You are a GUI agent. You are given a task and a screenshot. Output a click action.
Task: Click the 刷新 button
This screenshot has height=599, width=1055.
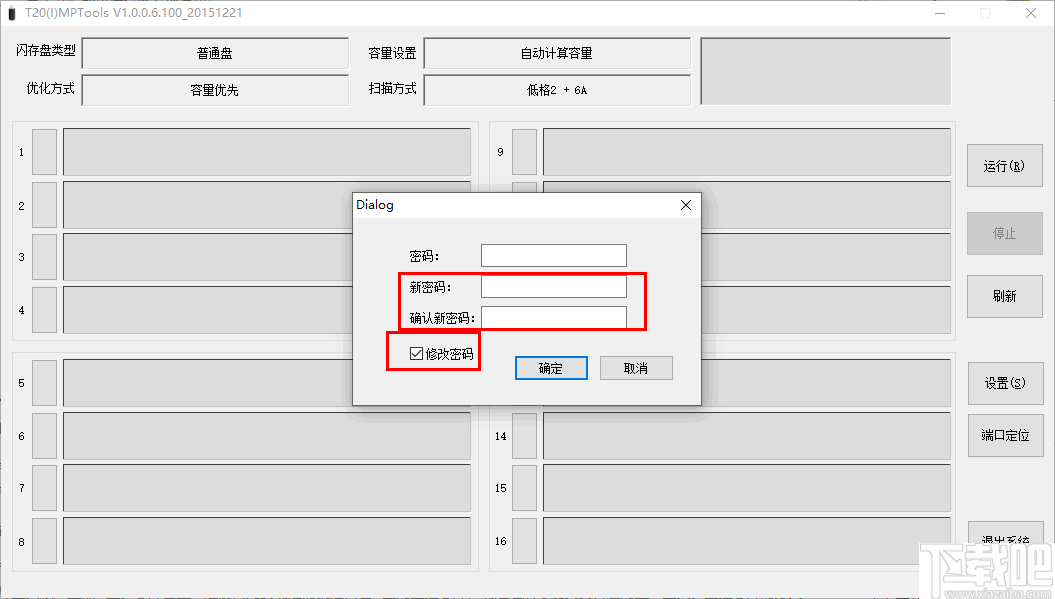coord(1005,296)
